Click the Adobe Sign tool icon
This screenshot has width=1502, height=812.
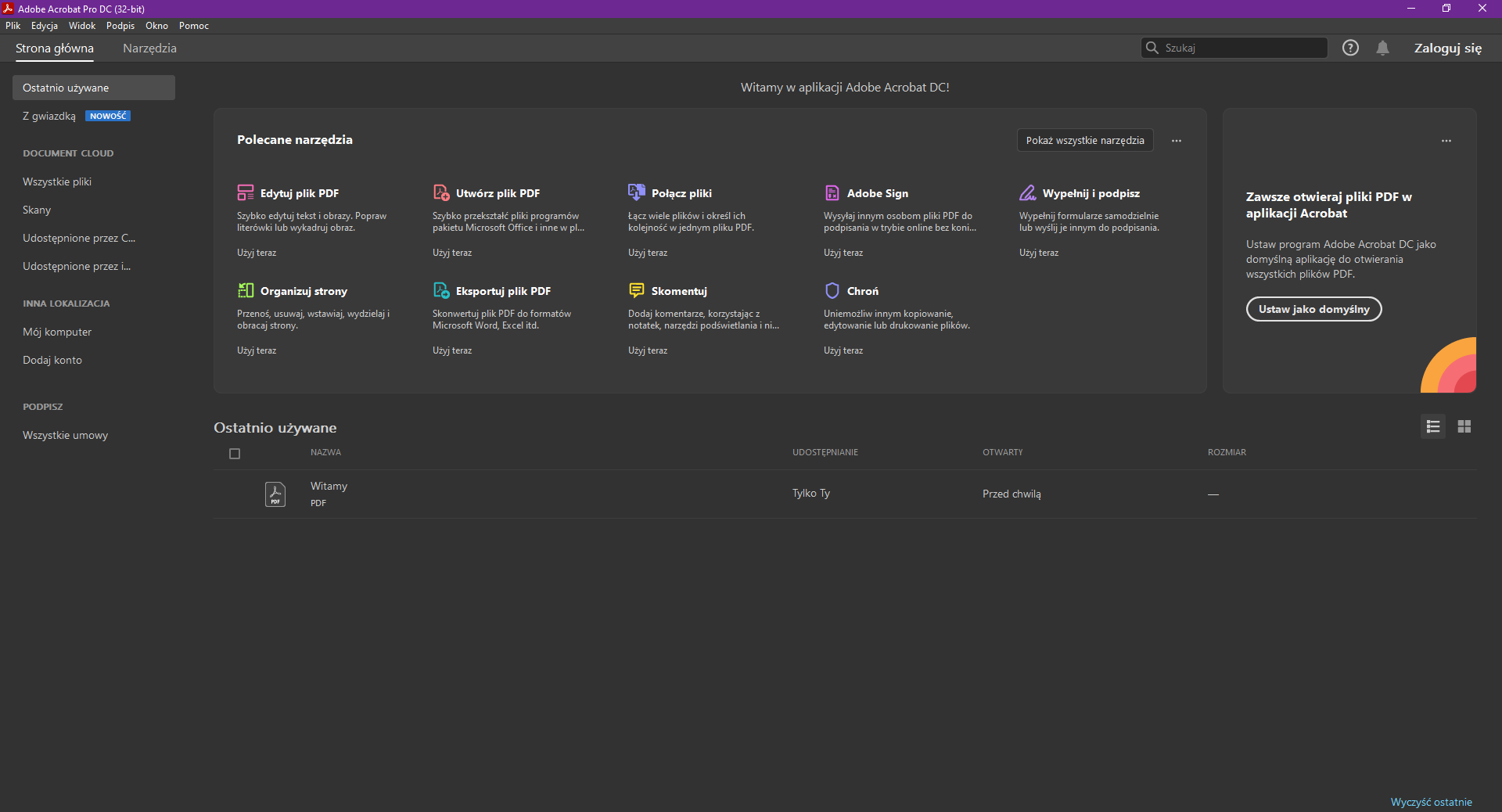(832, 192)
